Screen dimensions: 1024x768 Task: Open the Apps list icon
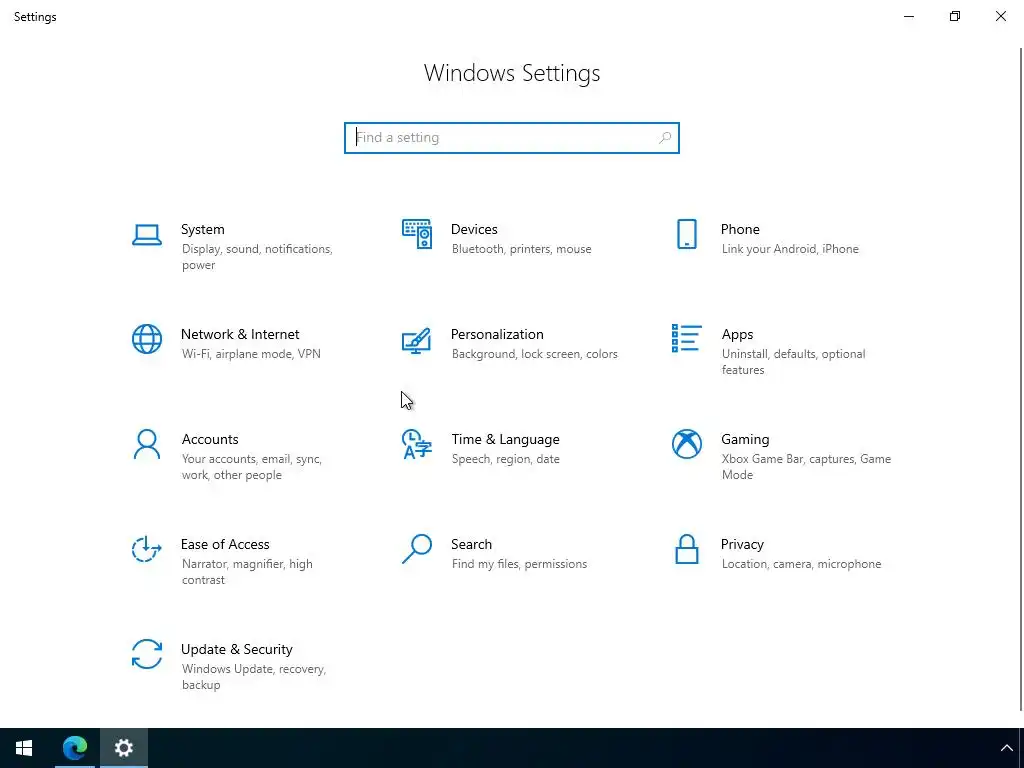(x=686, y=338)
